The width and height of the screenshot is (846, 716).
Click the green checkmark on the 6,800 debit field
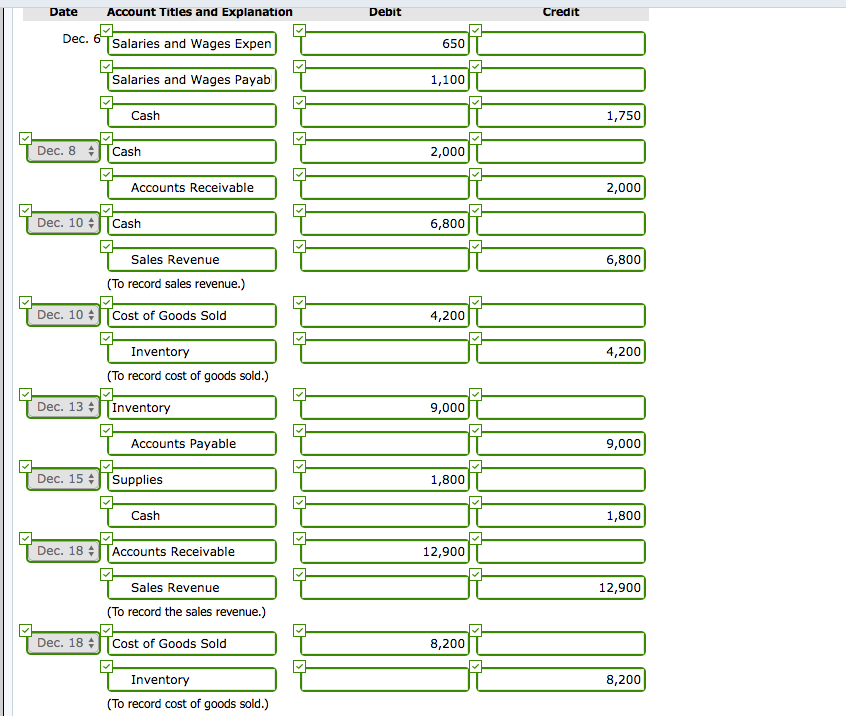[x=299, y=210]
